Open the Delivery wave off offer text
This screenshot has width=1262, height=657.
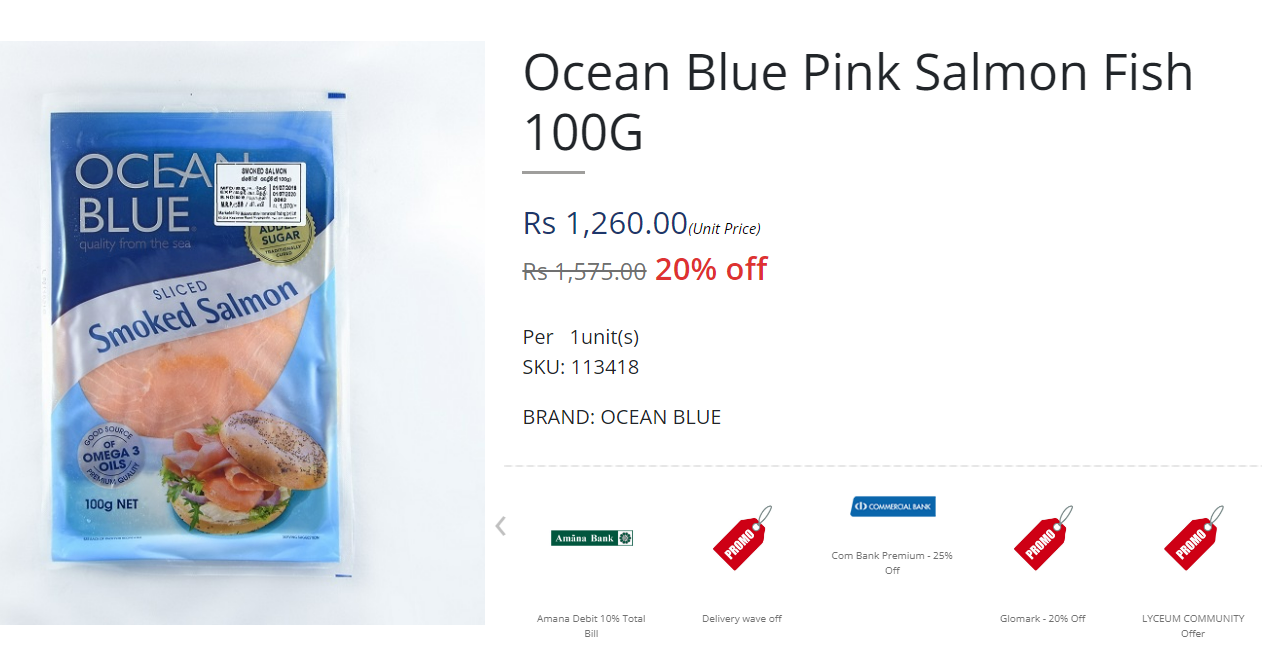[742, 619]
